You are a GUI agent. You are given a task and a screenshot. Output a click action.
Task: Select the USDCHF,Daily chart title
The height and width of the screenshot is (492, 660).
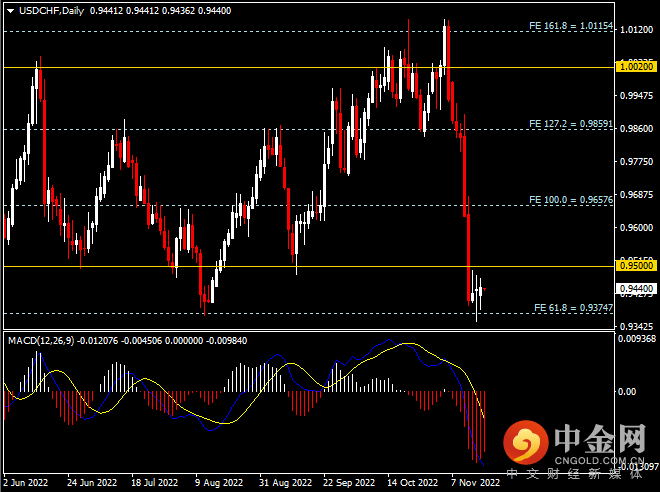[x=51, y=11]
